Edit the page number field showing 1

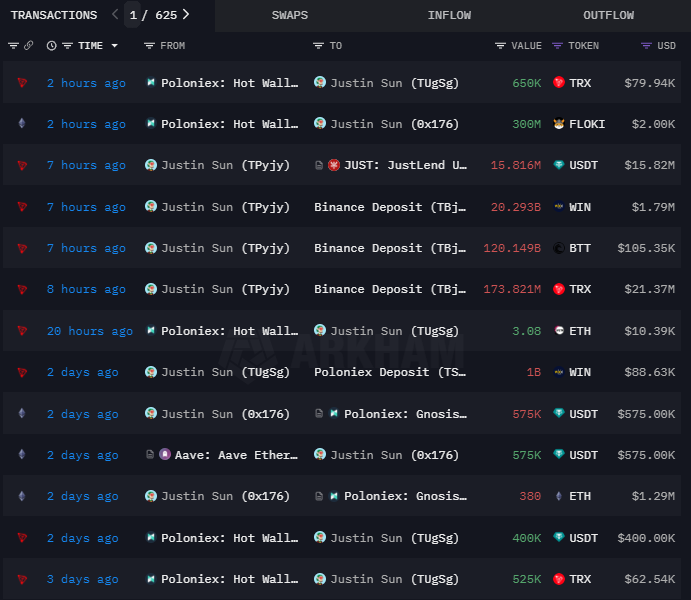pyautogui.click(x=133, y=15)
